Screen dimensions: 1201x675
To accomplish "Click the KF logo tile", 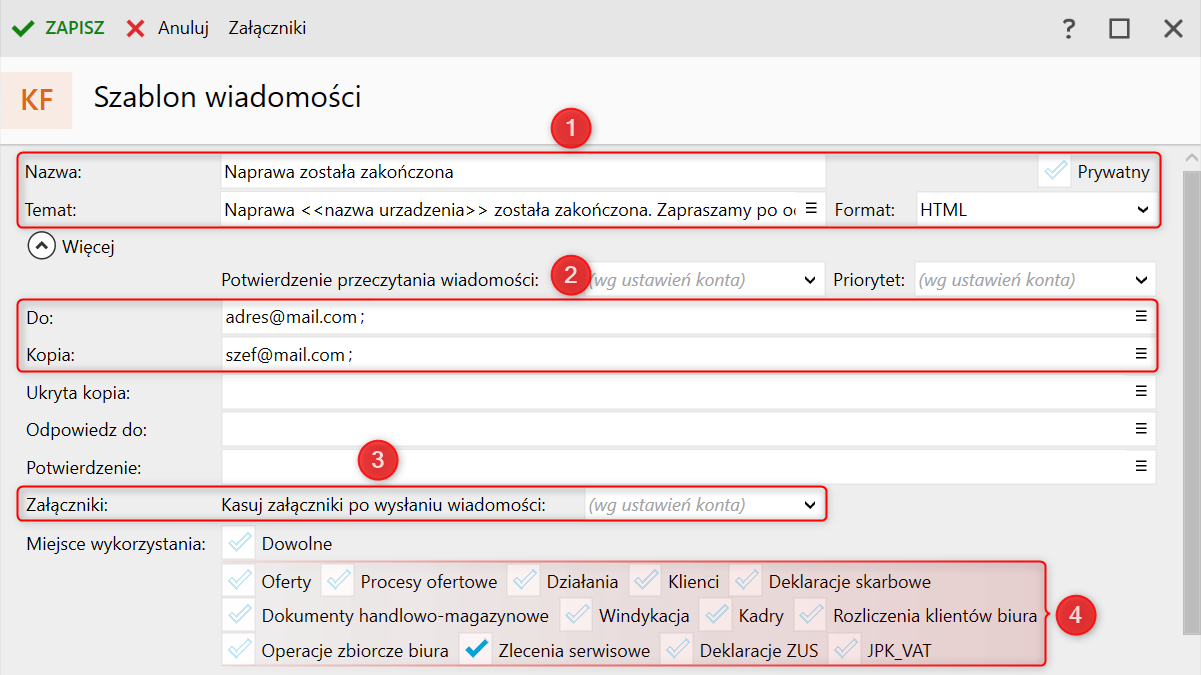I will pyautogui.click(x=36, y=100).
